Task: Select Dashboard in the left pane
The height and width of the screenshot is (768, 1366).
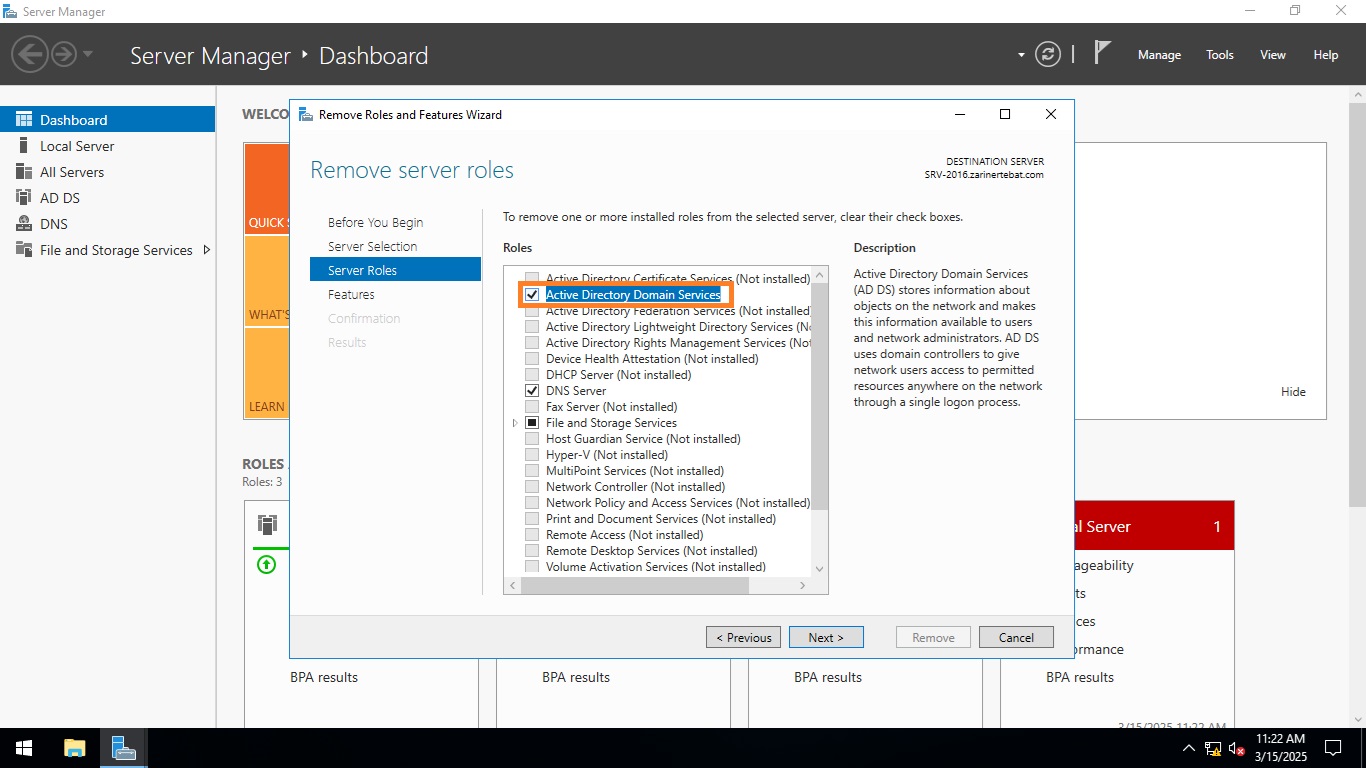Action: tap(107, 120)
